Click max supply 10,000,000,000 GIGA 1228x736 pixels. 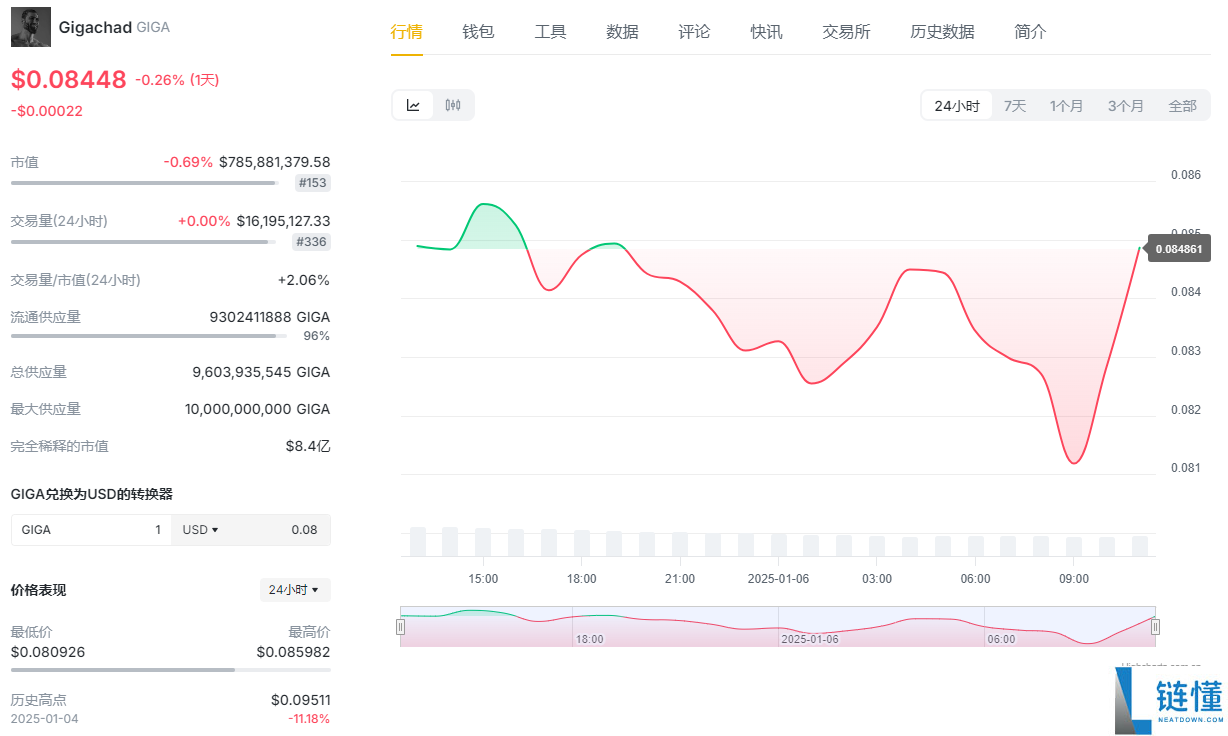coord(258,409)
